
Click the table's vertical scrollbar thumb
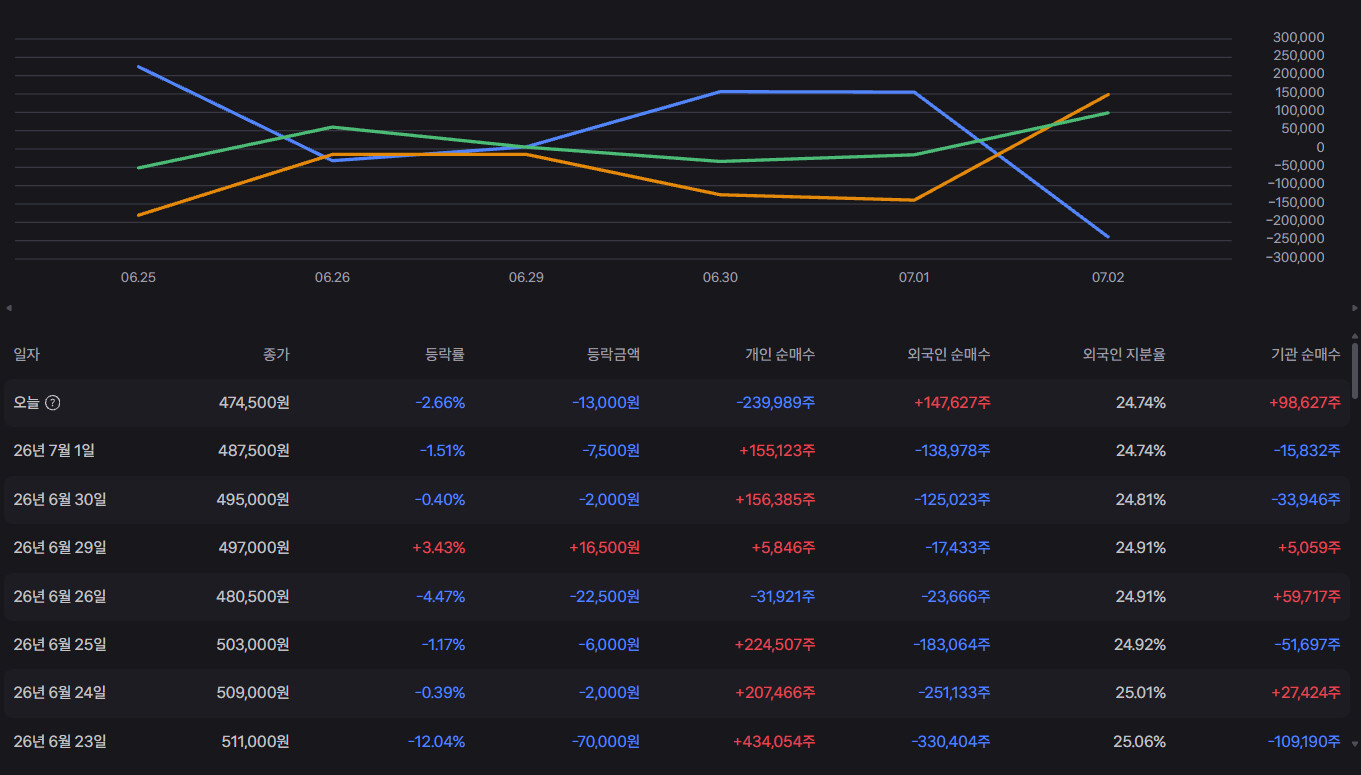click(x=1355, y=370)
